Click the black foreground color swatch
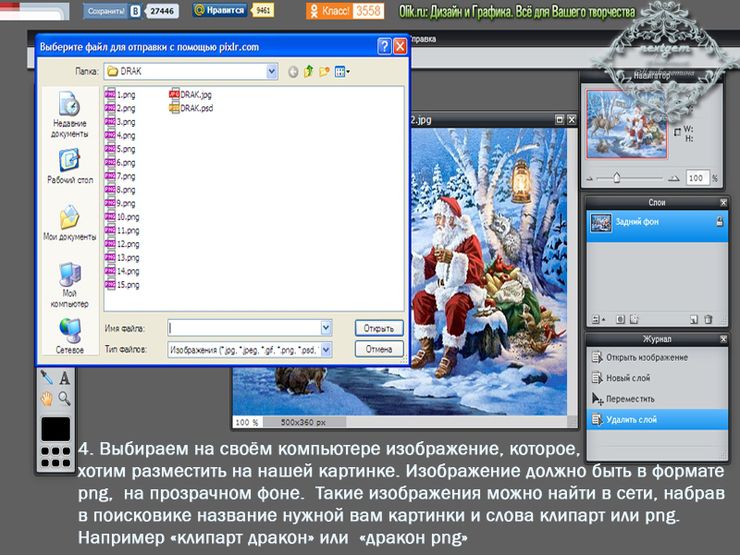This screenshot has width=740, height=555. click(56, 429)
